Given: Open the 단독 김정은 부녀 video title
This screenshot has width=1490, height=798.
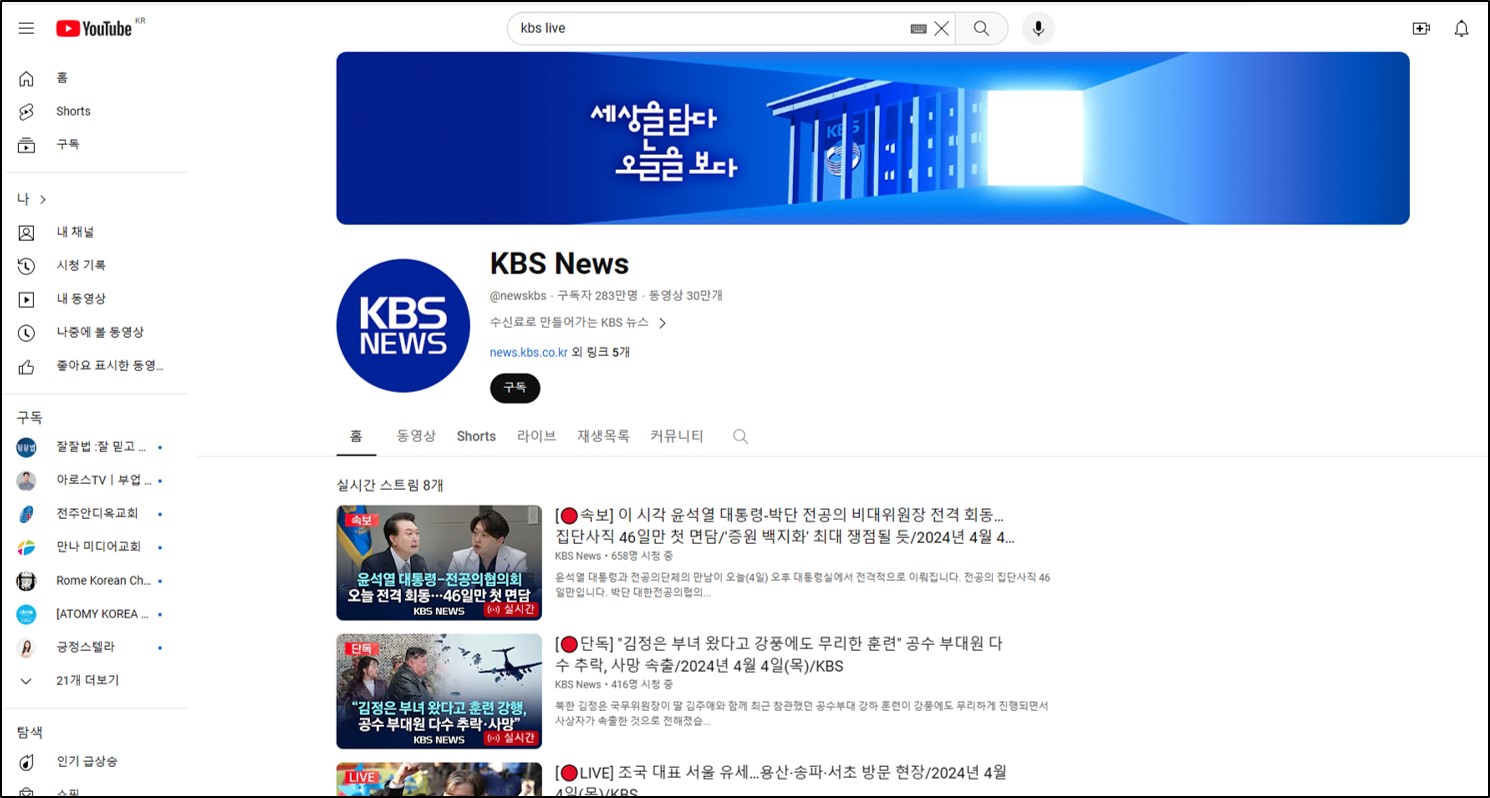Looking at the screenshot, I should (779, 655).
